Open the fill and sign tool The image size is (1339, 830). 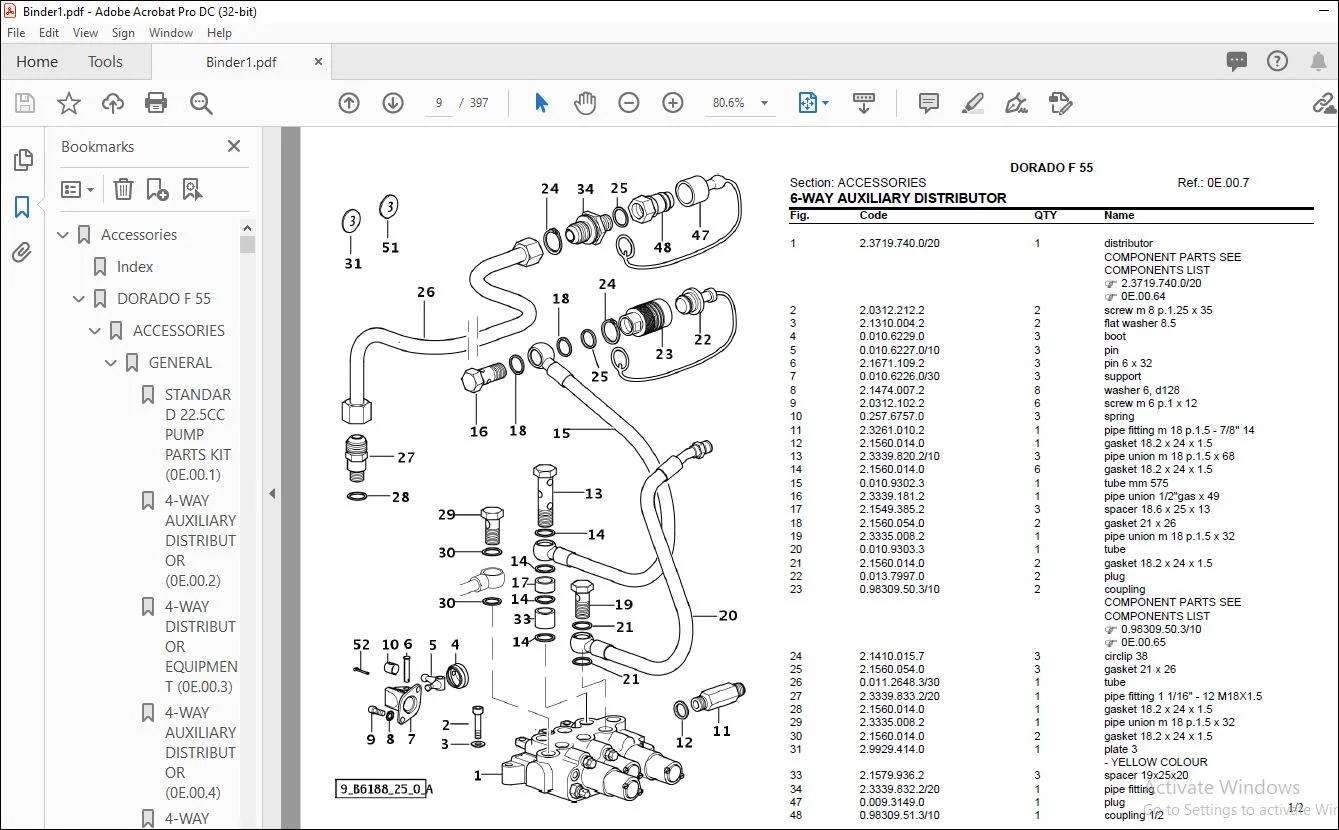point(1016,103)
